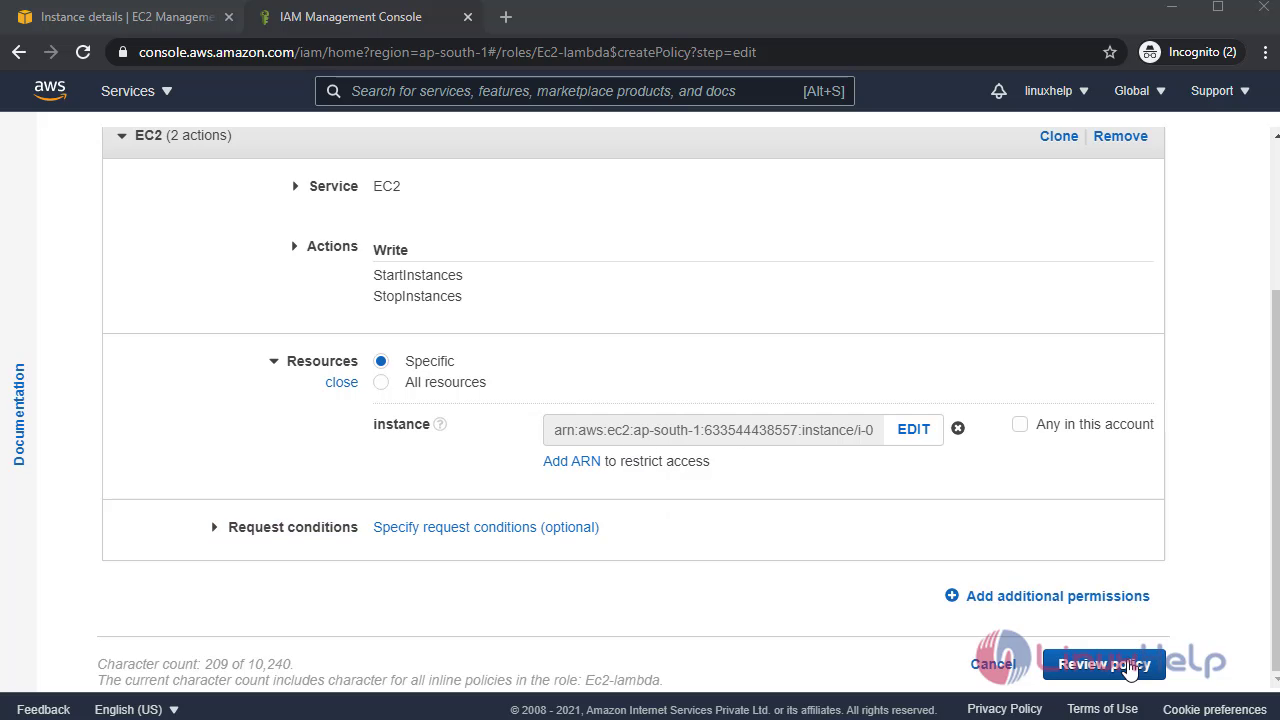The image size is (1280, 720).
Task: Click the plus icon for additional permissions
Action: 952,596
